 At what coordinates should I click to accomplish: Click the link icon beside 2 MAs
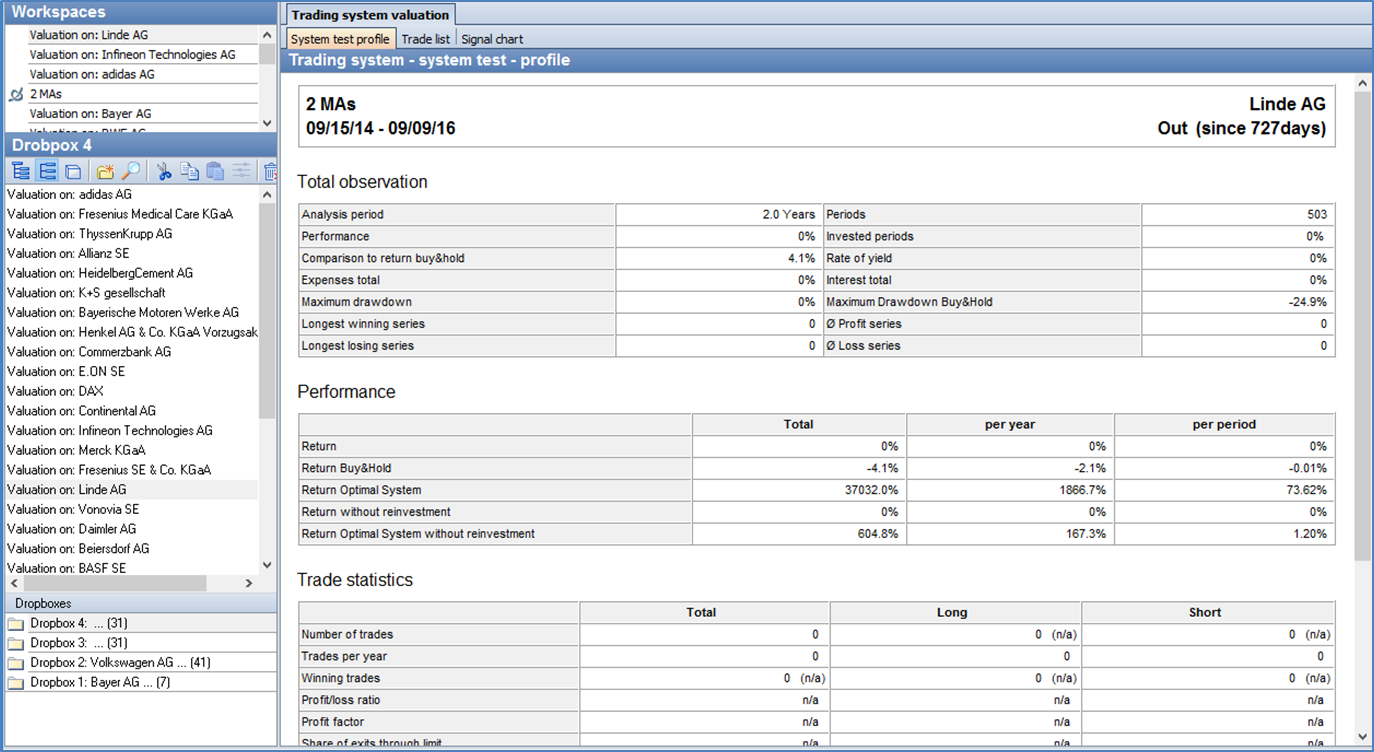click(x=15, y=95)
